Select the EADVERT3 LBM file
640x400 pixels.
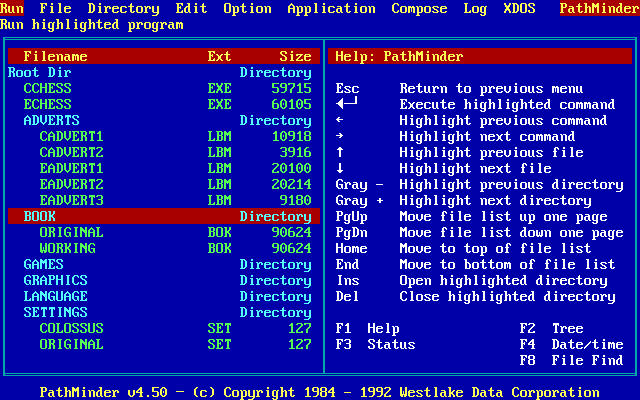[71, 200]
